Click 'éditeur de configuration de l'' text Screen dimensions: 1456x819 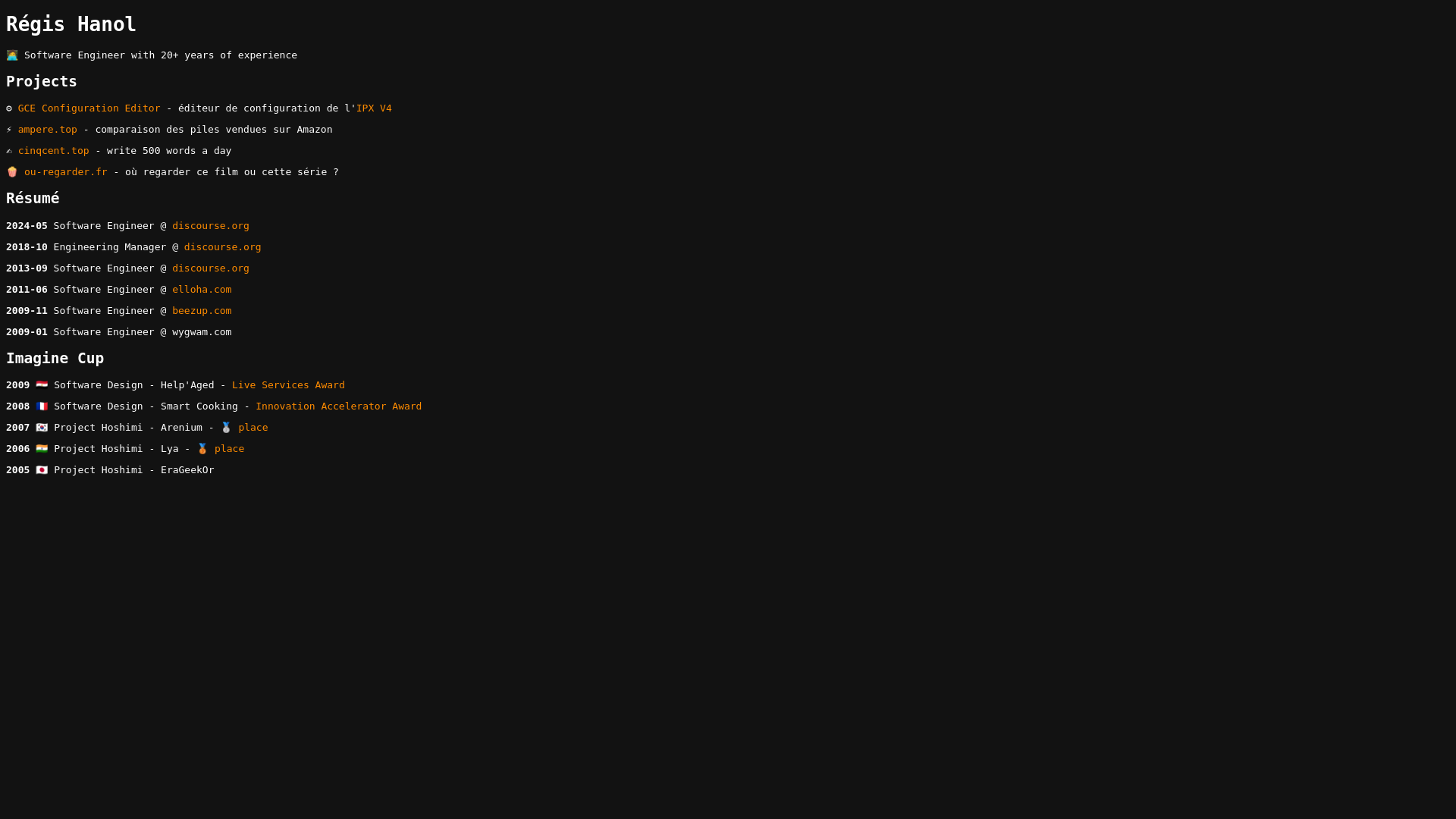point(267,108)
